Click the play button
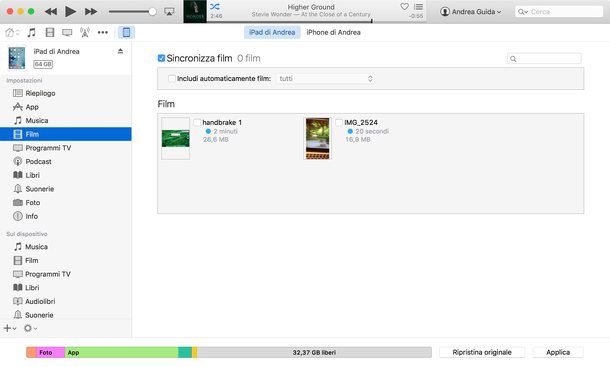Viewport: 610px width, 367px height. pyautogui.click(x=70, y=12)
